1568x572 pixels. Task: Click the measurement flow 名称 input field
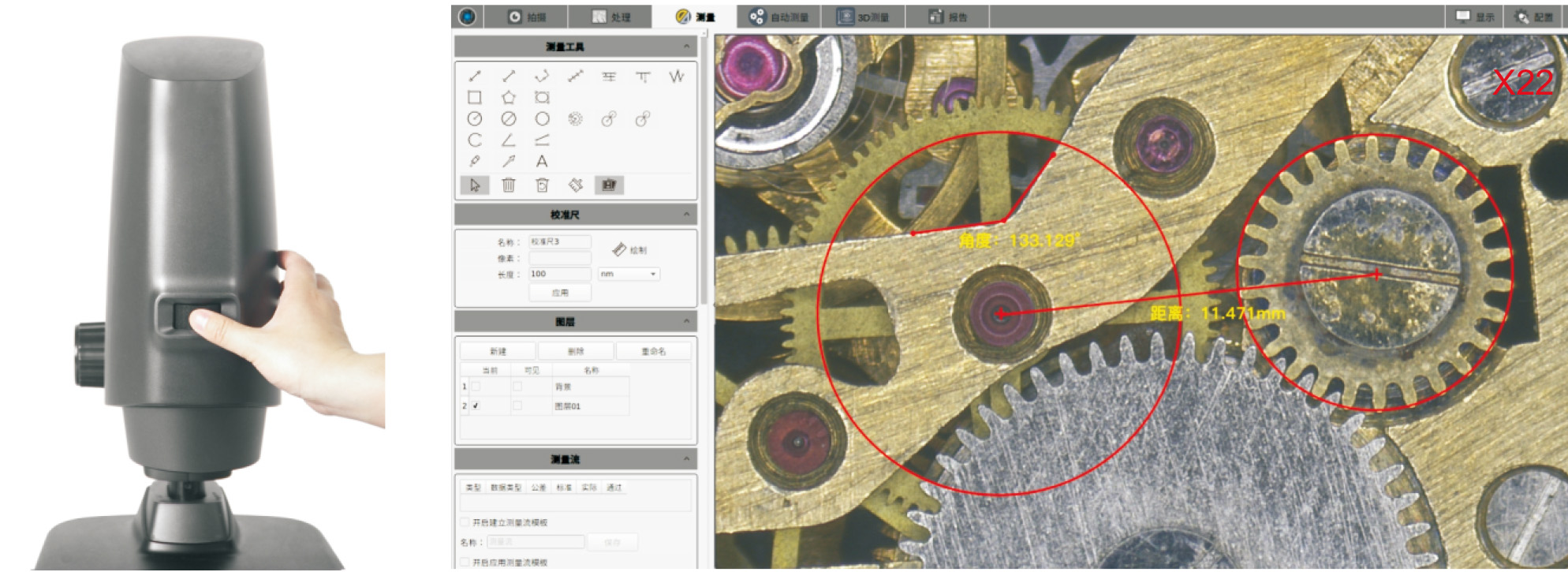(536, 542)
